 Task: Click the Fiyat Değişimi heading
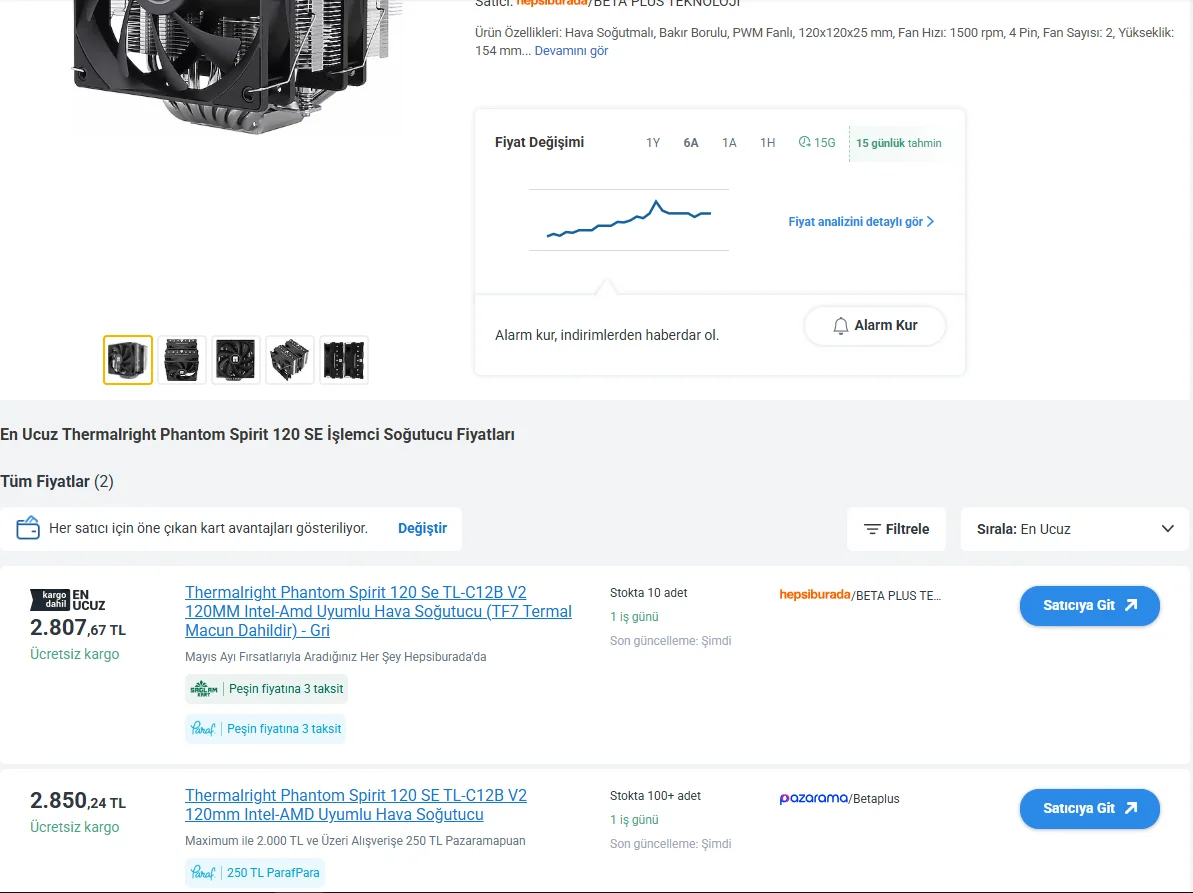pos(539,142)
